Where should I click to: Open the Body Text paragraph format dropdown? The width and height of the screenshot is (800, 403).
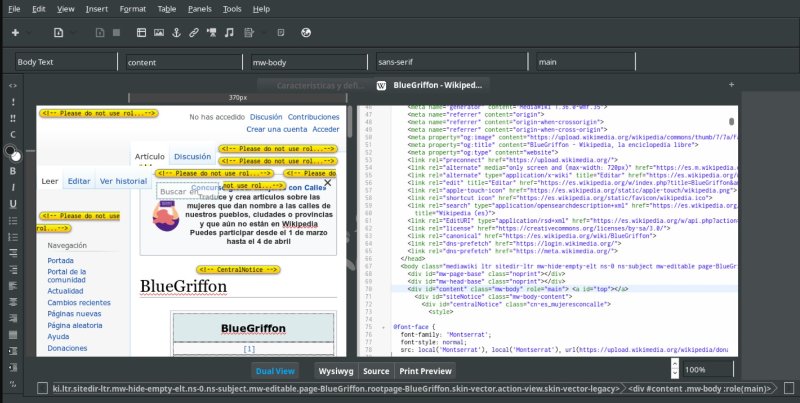tap(64, 62)
